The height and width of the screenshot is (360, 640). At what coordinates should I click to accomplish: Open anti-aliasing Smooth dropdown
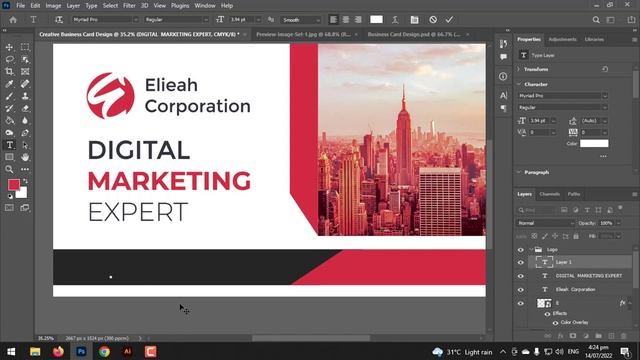coord(300,20)
